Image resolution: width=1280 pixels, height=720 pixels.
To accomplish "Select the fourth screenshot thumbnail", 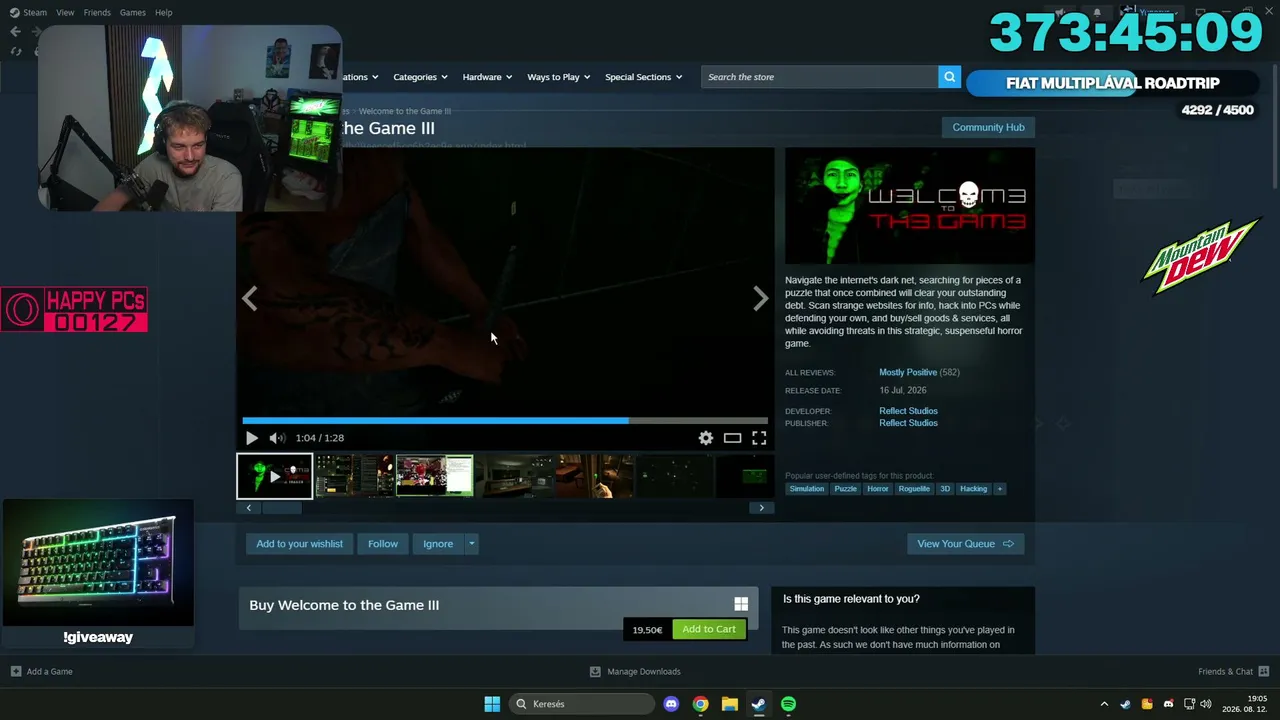I will pos(515,476).
